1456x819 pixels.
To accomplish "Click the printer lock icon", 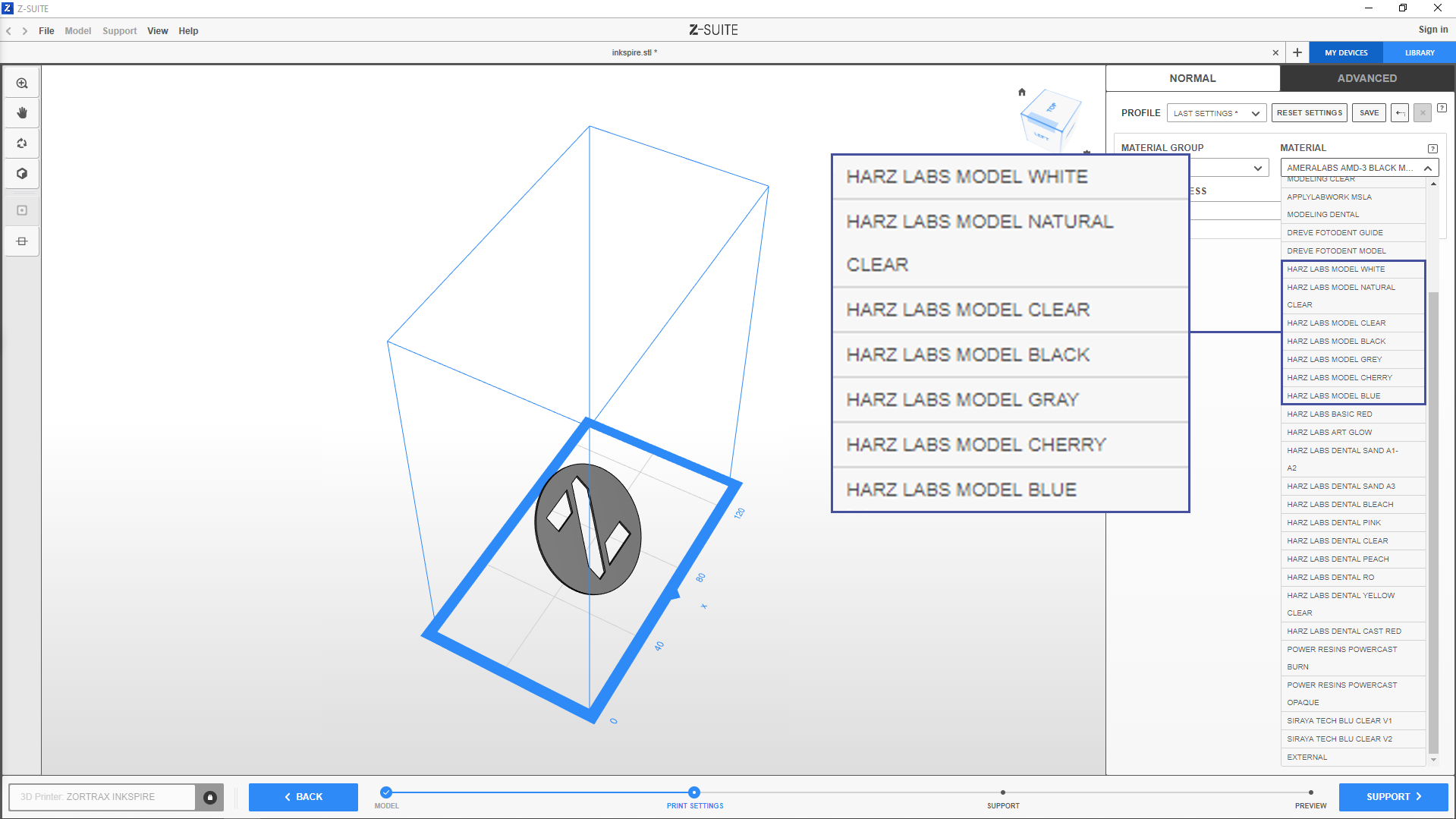I will click(x=210, y=797).
